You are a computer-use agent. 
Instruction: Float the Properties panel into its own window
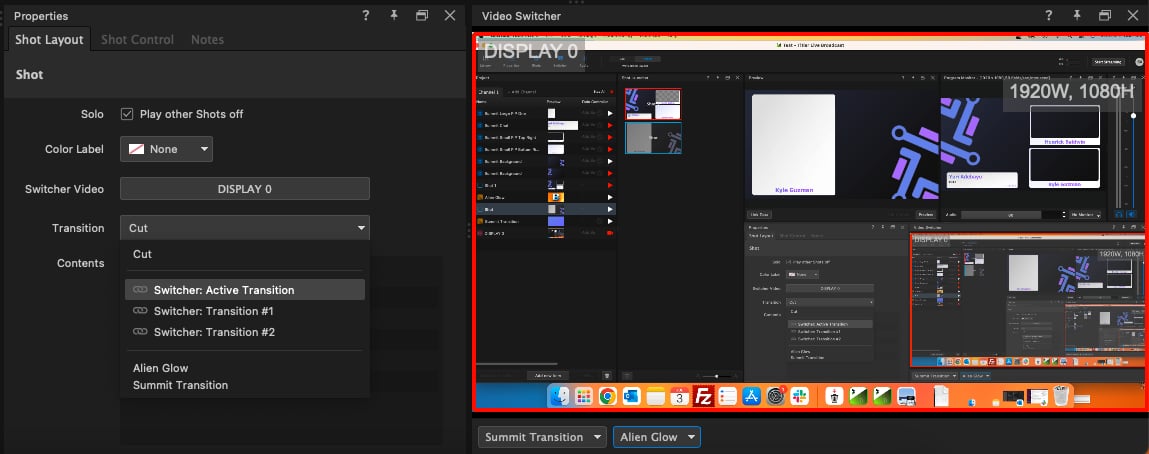pos(422,15)
